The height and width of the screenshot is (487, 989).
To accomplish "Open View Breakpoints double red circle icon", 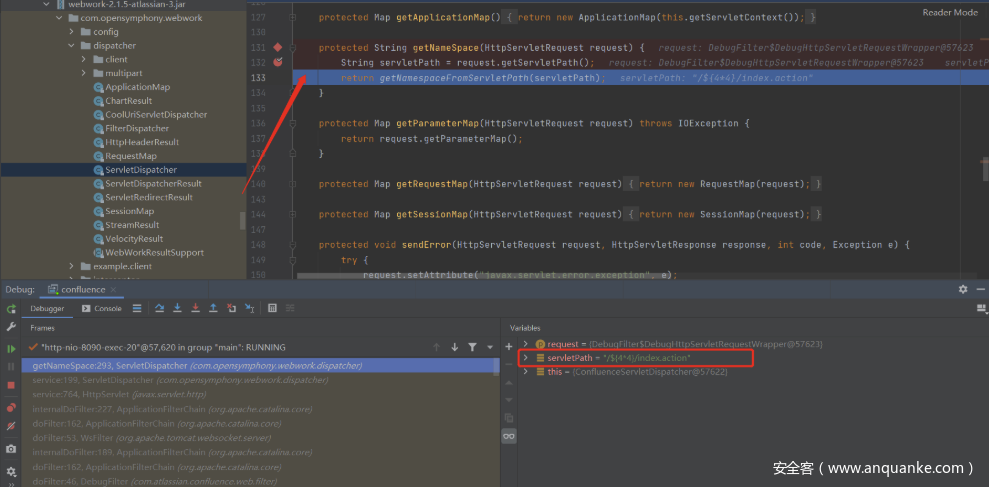I will pyautogui.click(x=11, y=407).
